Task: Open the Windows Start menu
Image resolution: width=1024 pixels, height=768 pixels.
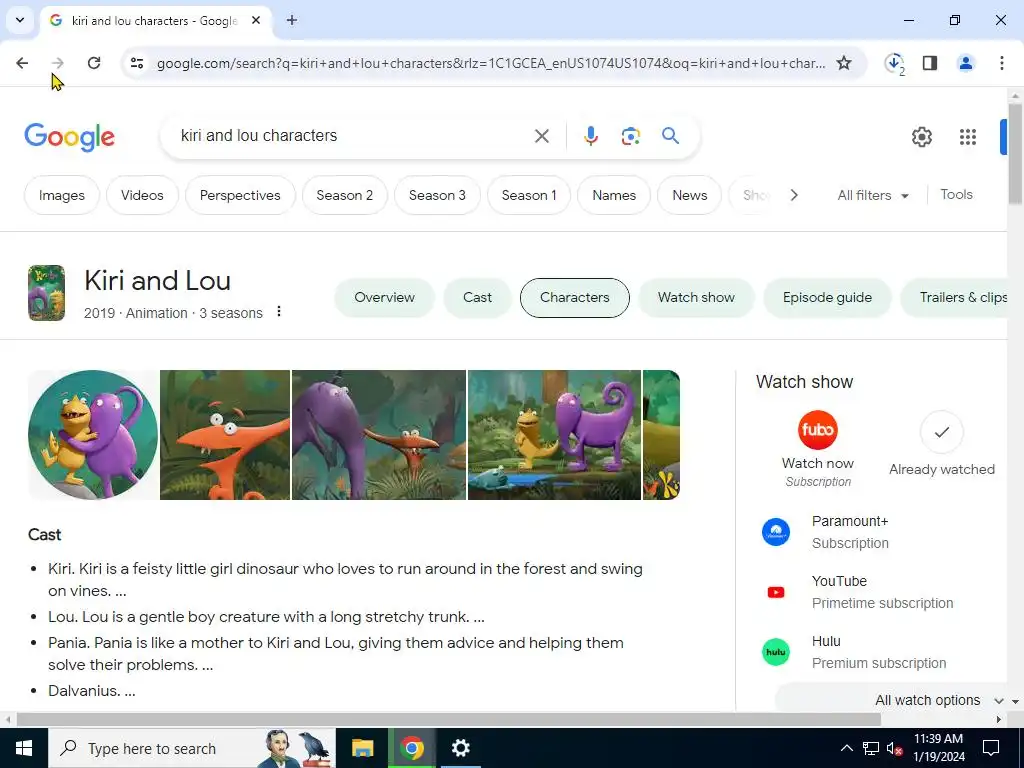Action: click(x=24, y=748)
